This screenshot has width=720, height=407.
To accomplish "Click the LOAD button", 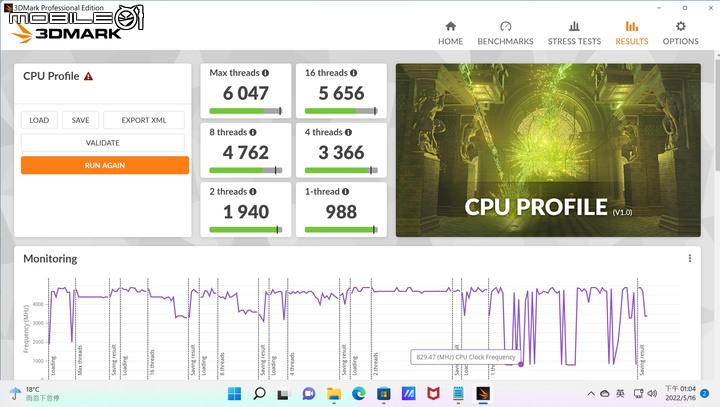I will point(39,120).
